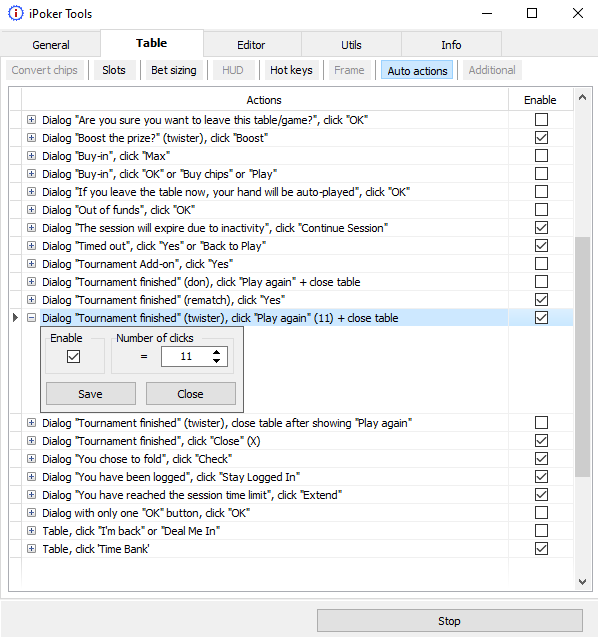
Task: Expand the Tournament finished (rematch) row
Action: pos(31,300)
